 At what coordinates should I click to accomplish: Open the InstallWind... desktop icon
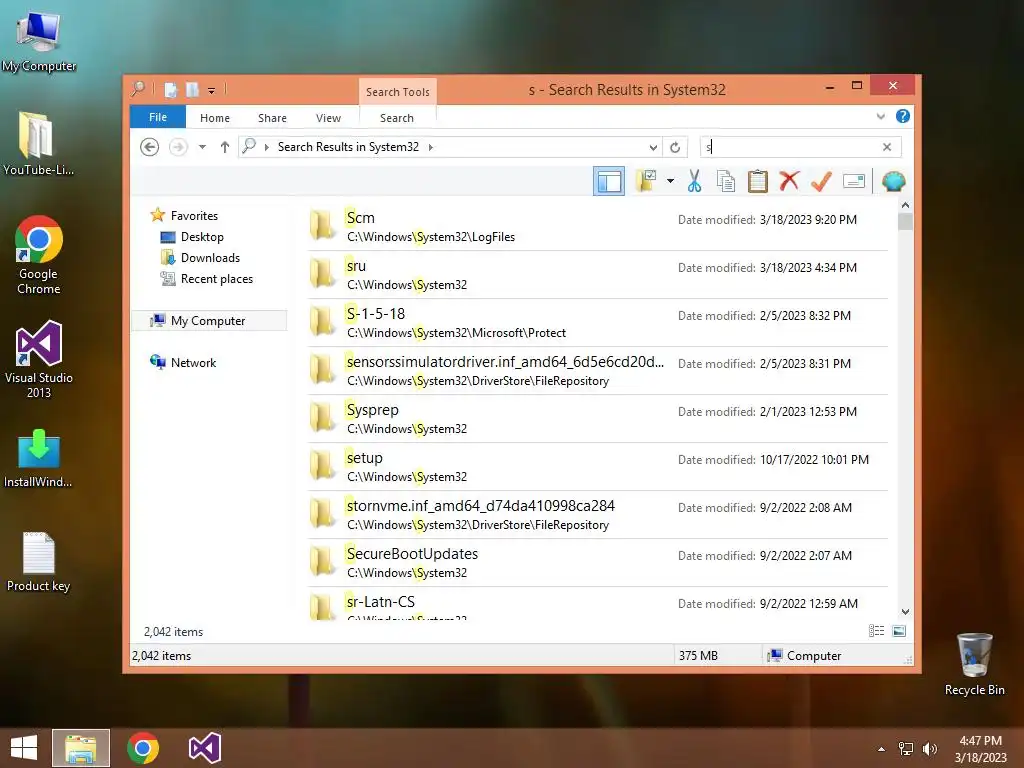[x=38, y=458]
